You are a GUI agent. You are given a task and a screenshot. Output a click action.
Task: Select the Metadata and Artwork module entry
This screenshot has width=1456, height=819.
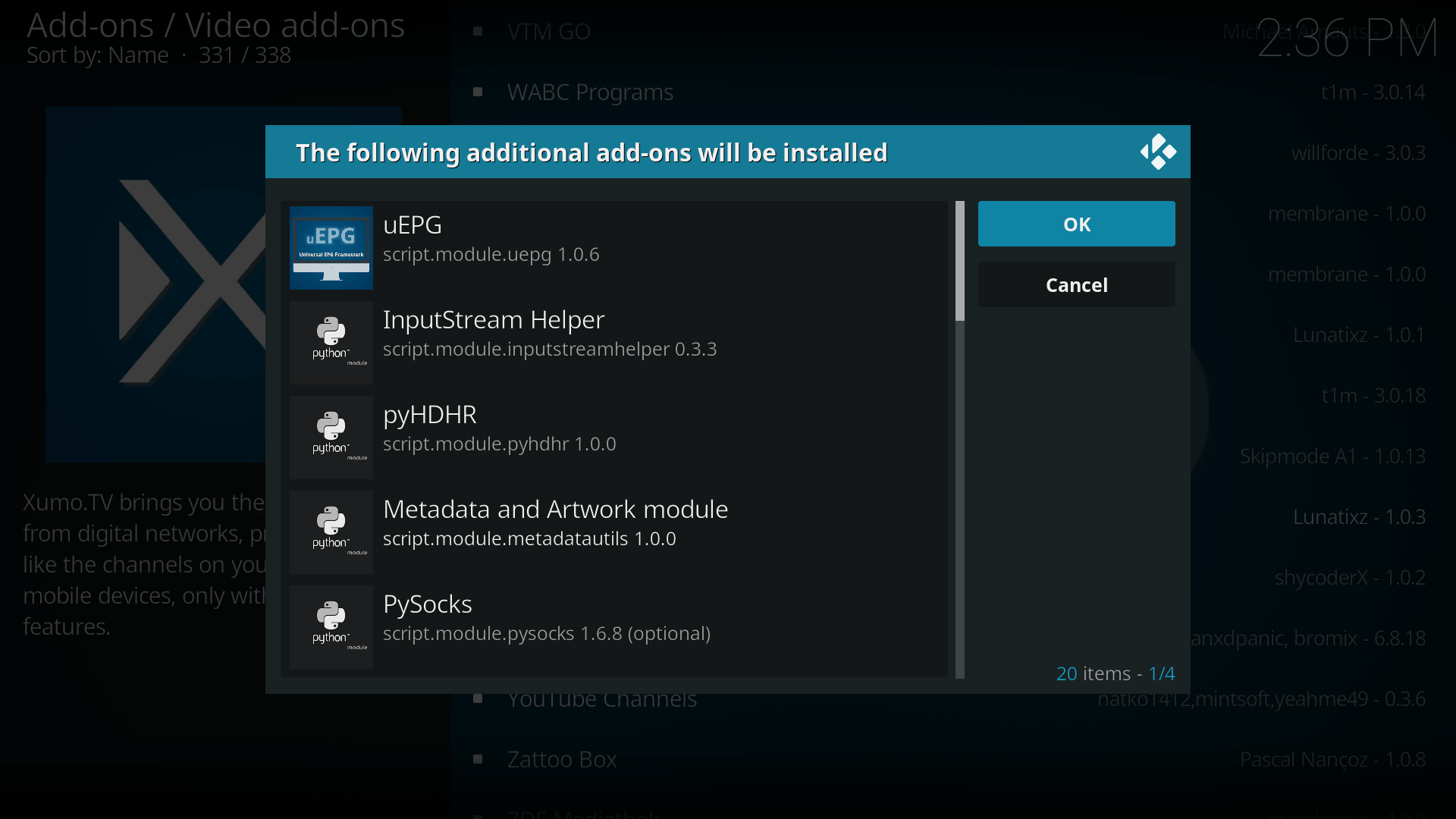(x=614, y=532)
